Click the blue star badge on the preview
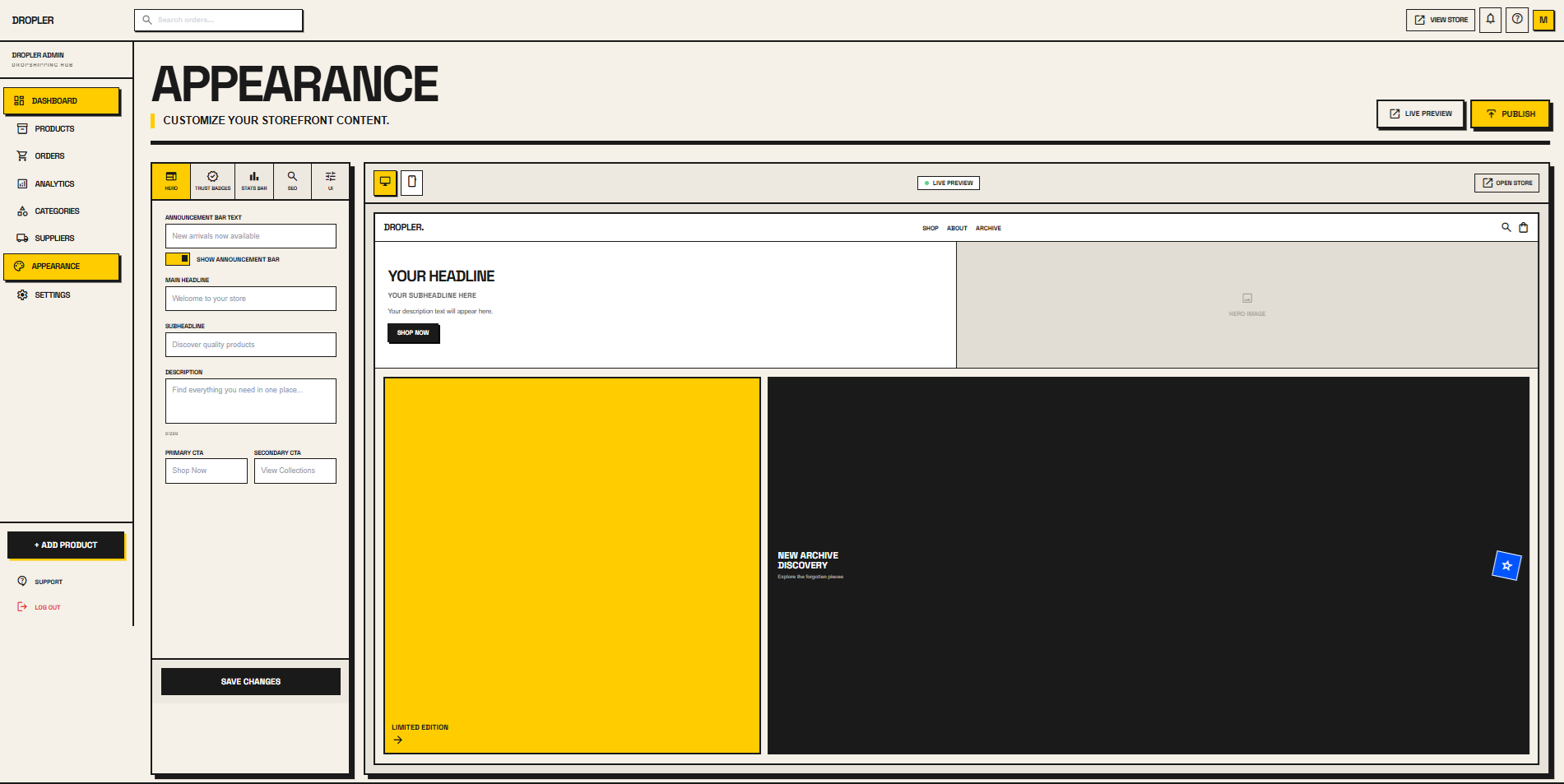The height and width of the screenshot is (784, 1564). pyautogui.click(x=1506, y=566)
